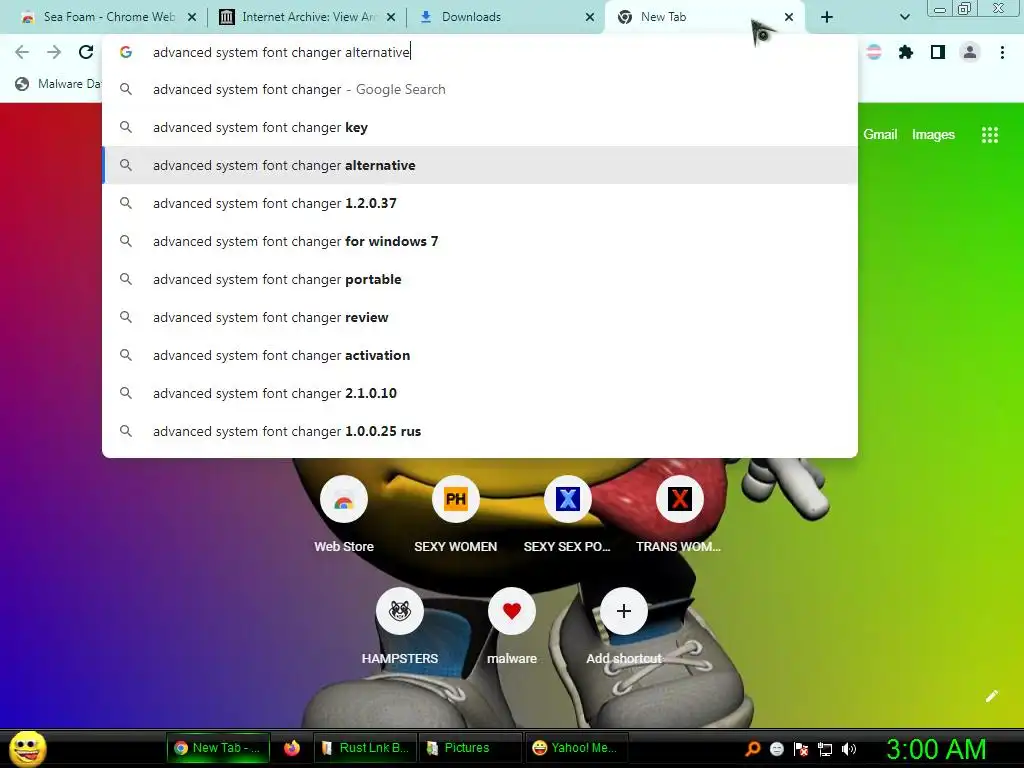Choose the '2.1.0.10' suggestion
The width and height of the screenshot is (1024, 768).
point(480,393)
